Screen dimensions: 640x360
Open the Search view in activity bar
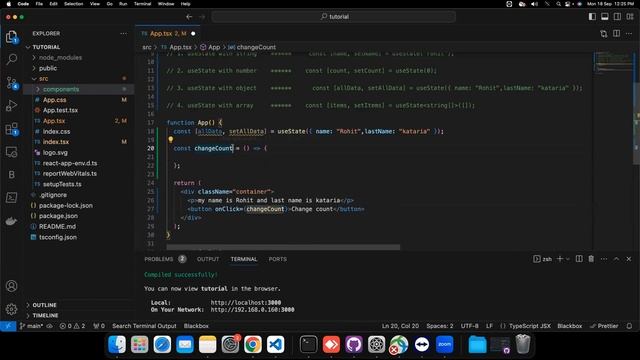(x=11, y=60)
